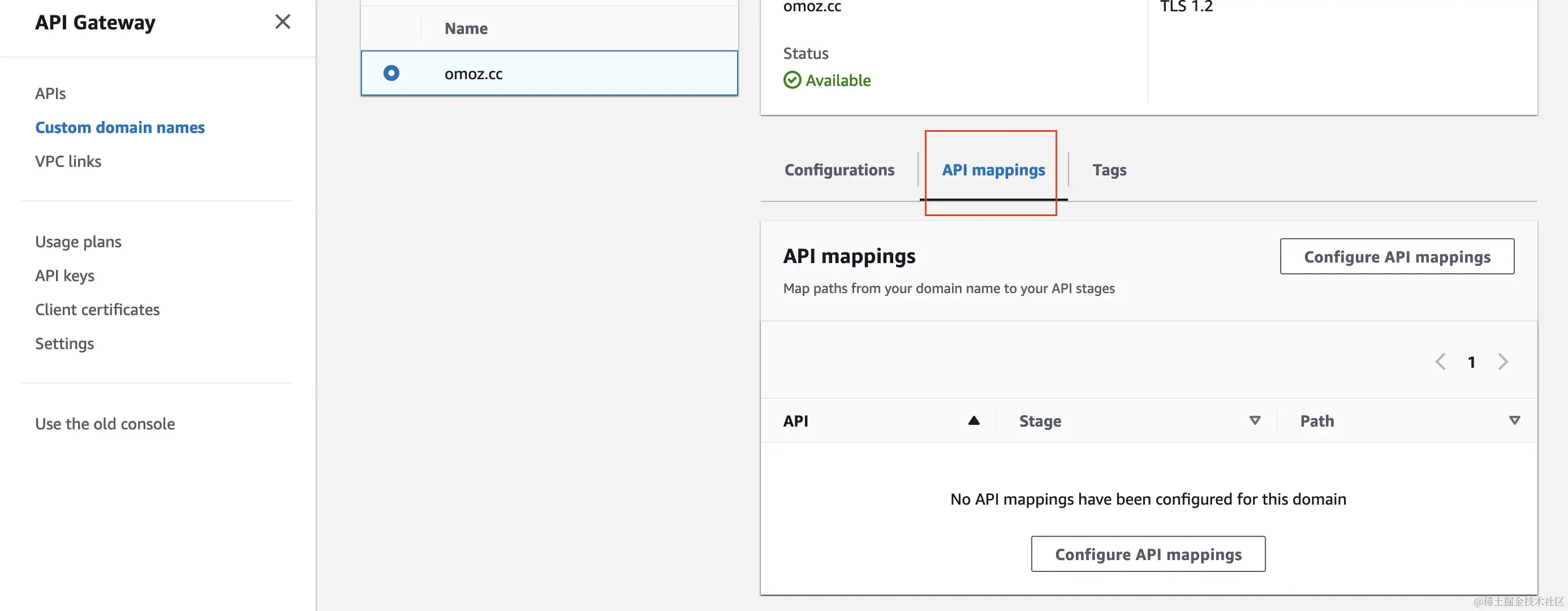This screenshot has height=611, width=1568.
Task: Open APIs in sidebar
Action: (50, 93)
